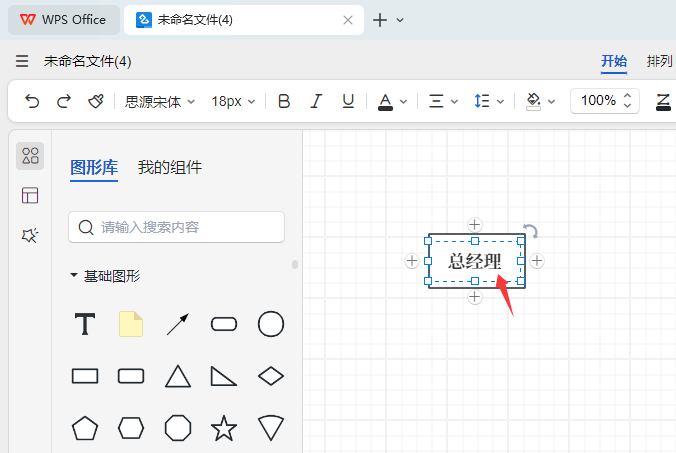
Task: Apply the fill color bucket
Action: click(x=533, y=102)
